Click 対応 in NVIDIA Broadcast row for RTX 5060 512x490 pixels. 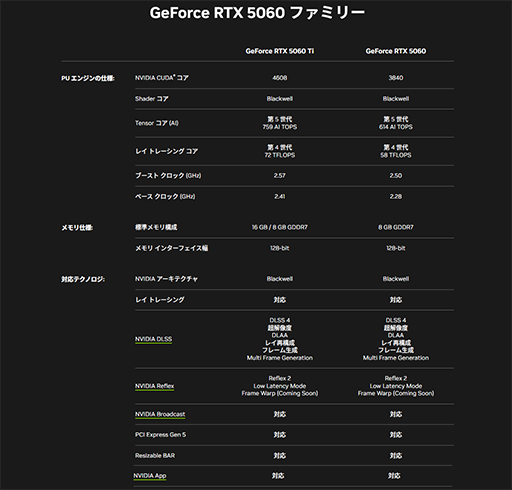(x=396, y=414)
